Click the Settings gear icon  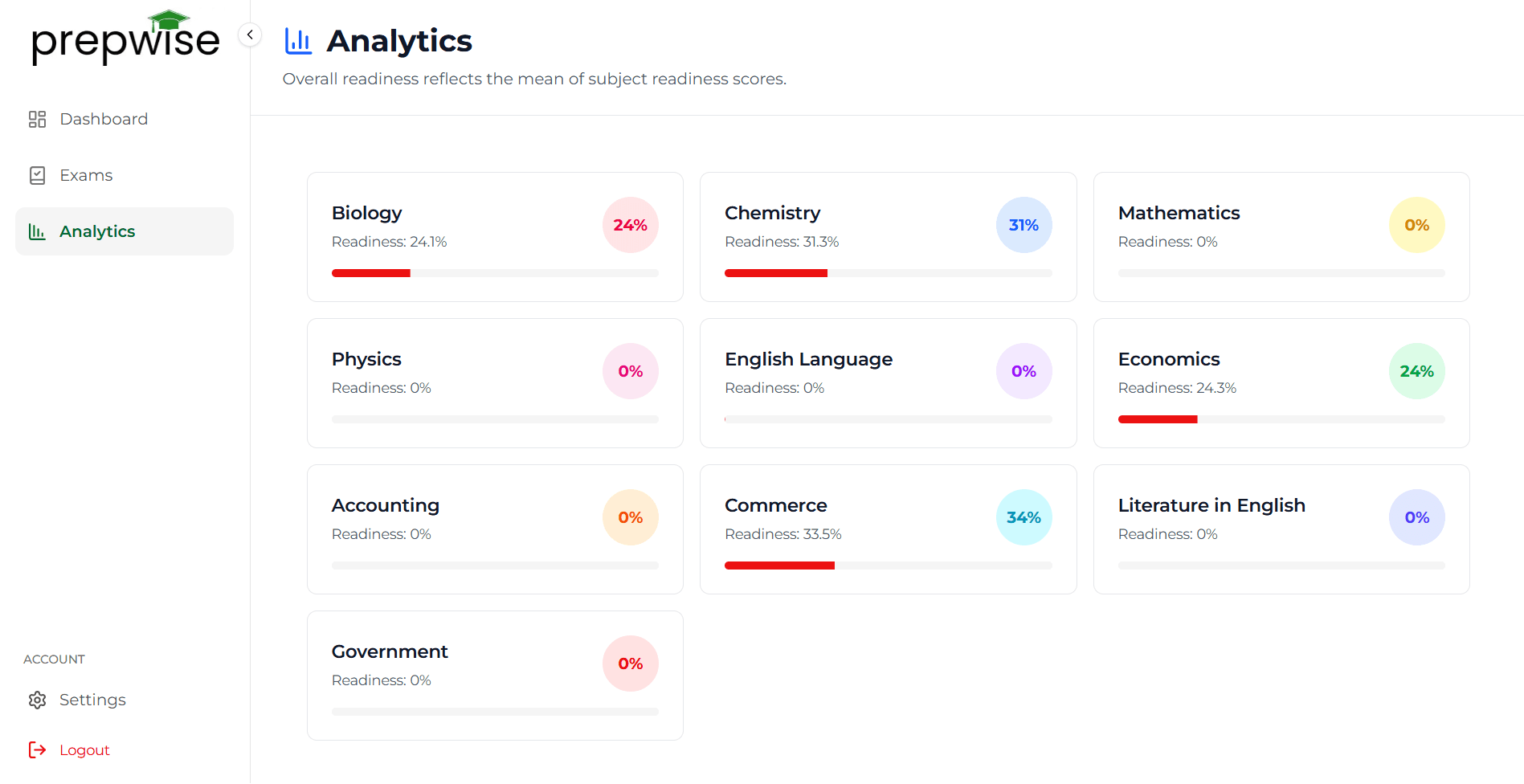(37, 700)
